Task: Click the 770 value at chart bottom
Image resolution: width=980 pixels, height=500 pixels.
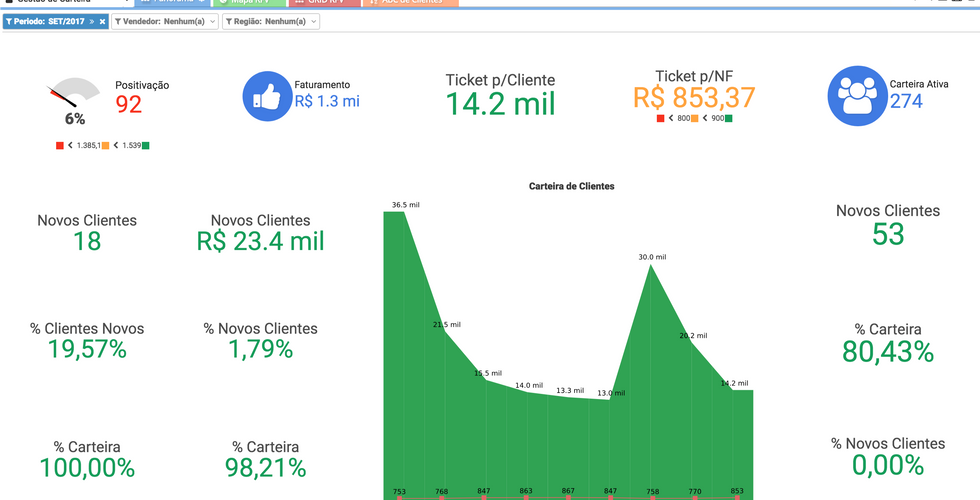Action: click(695, 492)
